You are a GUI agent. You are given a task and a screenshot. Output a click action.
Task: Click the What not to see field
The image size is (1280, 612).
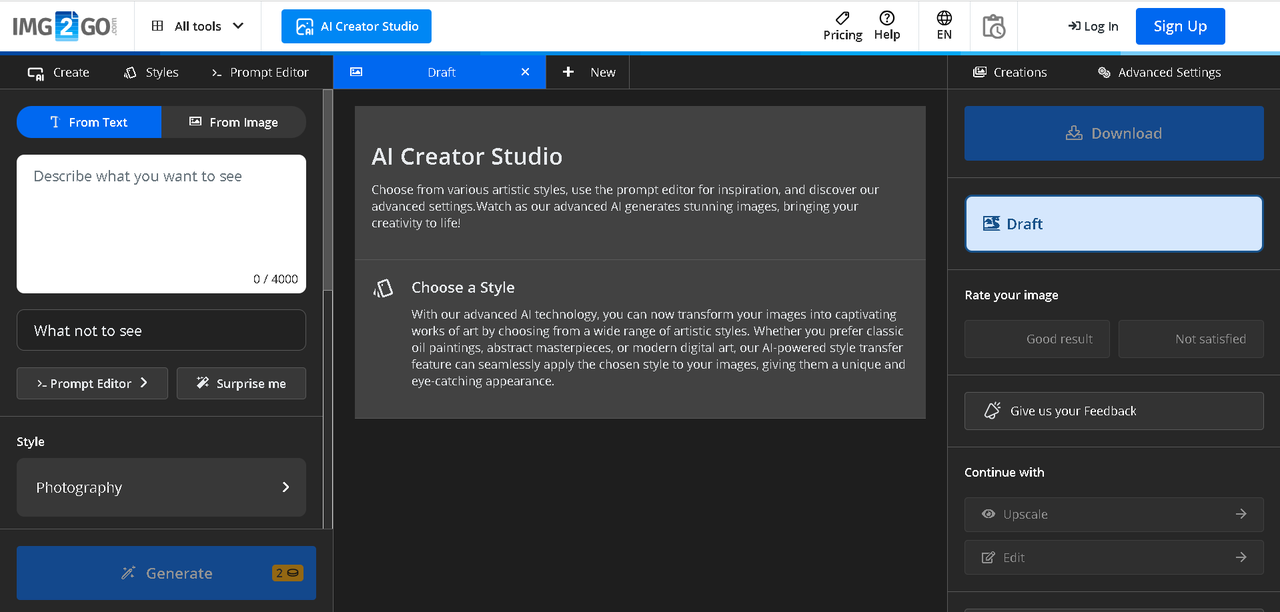point(161,330)
